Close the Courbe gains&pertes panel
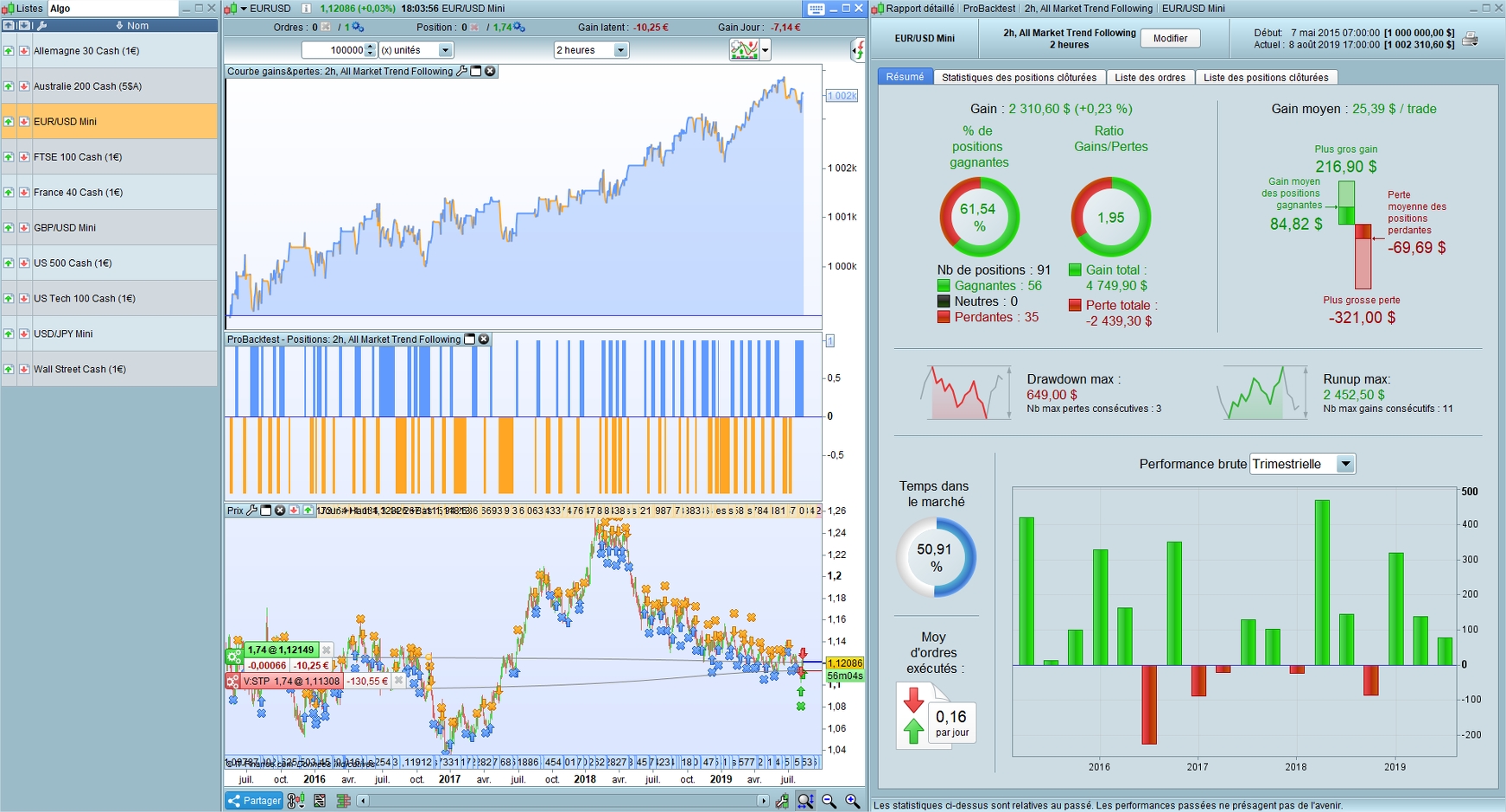The height and width of the screenshot is (812, 1506). [x=490, y=72]
